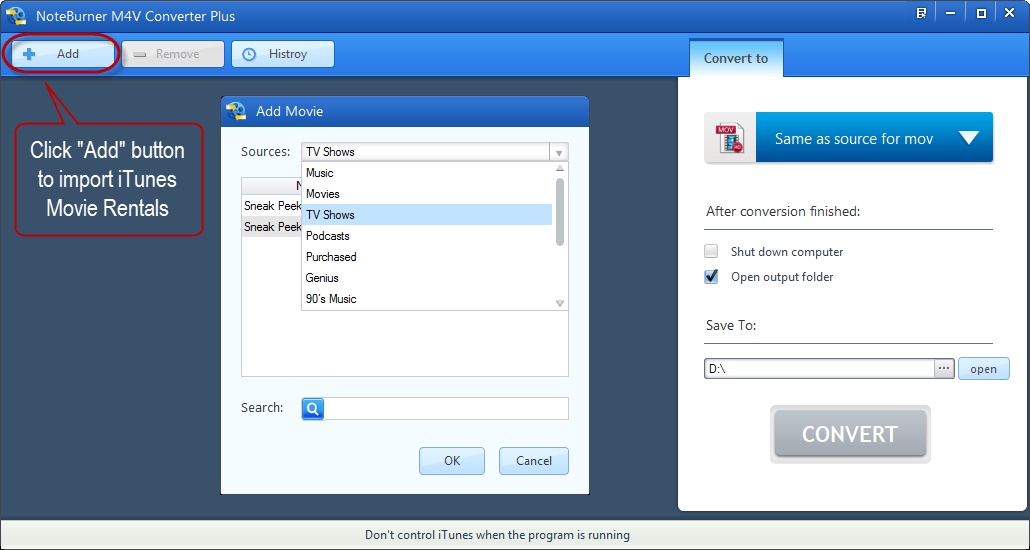1030x550 pixels.
Task: Enable Shut down computer checkbox
Action: point(711,251)
